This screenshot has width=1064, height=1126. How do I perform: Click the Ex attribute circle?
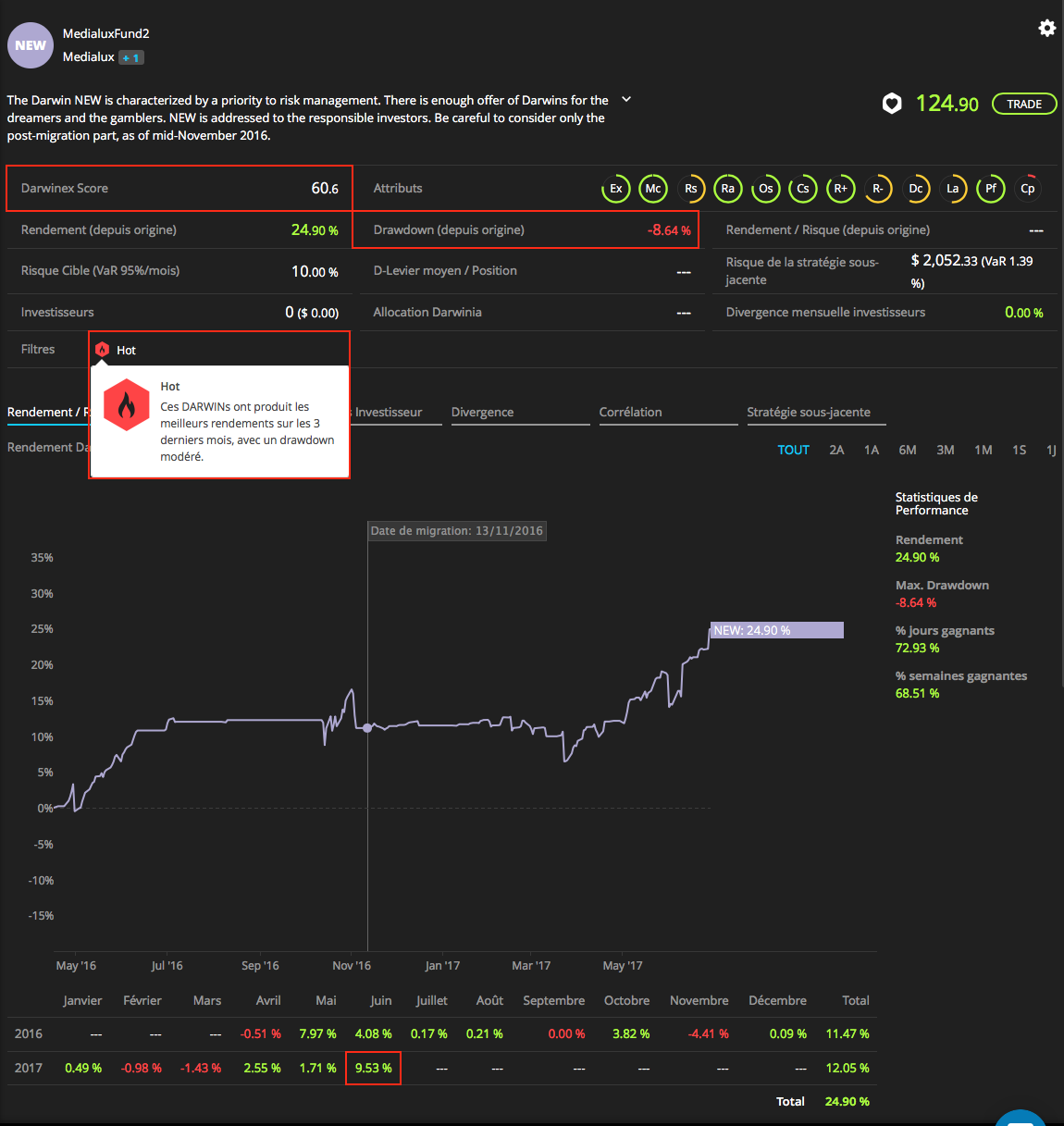(616, 189)
